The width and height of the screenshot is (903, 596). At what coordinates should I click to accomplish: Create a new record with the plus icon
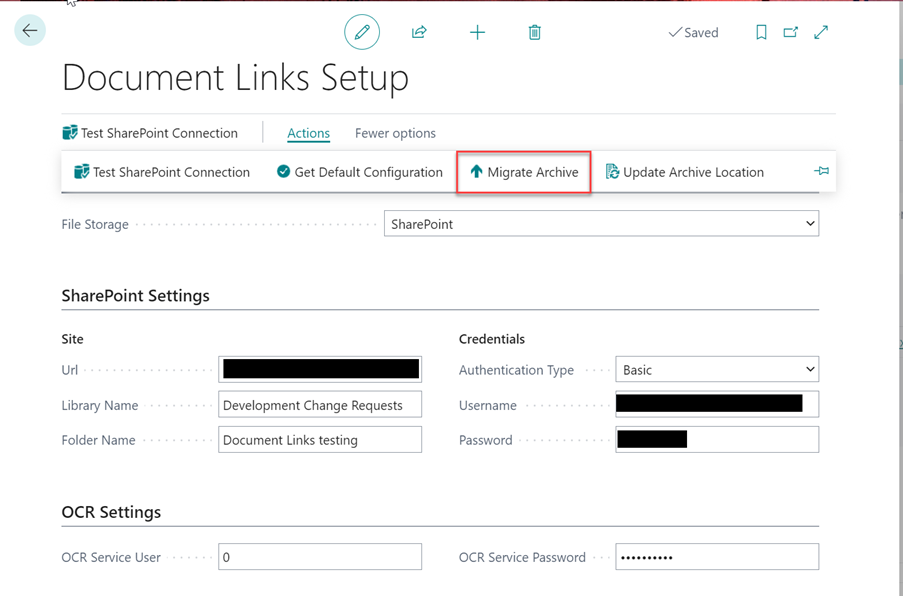[477, 31]
